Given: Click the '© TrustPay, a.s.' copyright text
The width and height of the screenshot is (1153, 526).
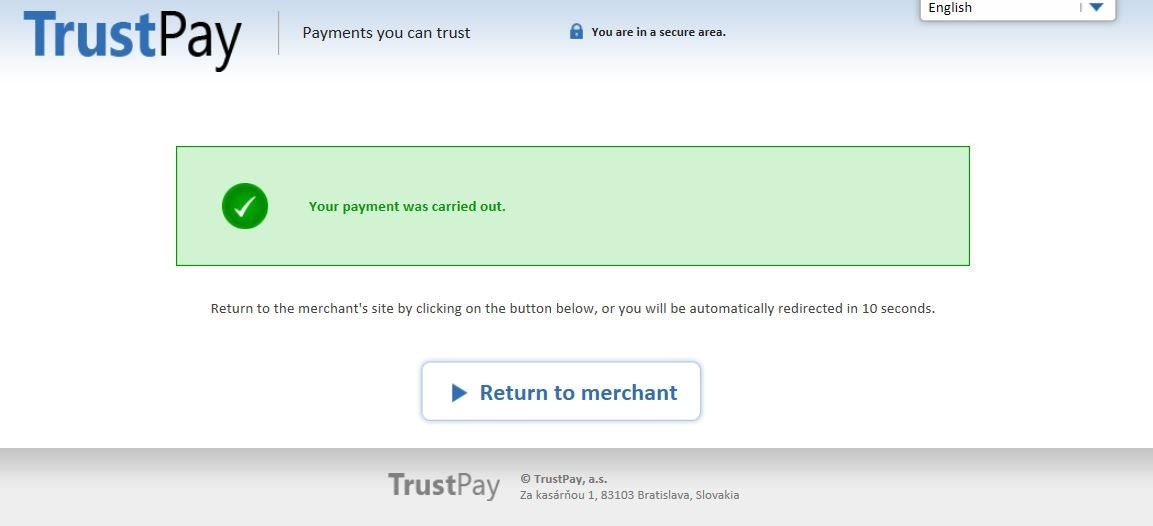Looking at the screenshot, I should 563,479.
